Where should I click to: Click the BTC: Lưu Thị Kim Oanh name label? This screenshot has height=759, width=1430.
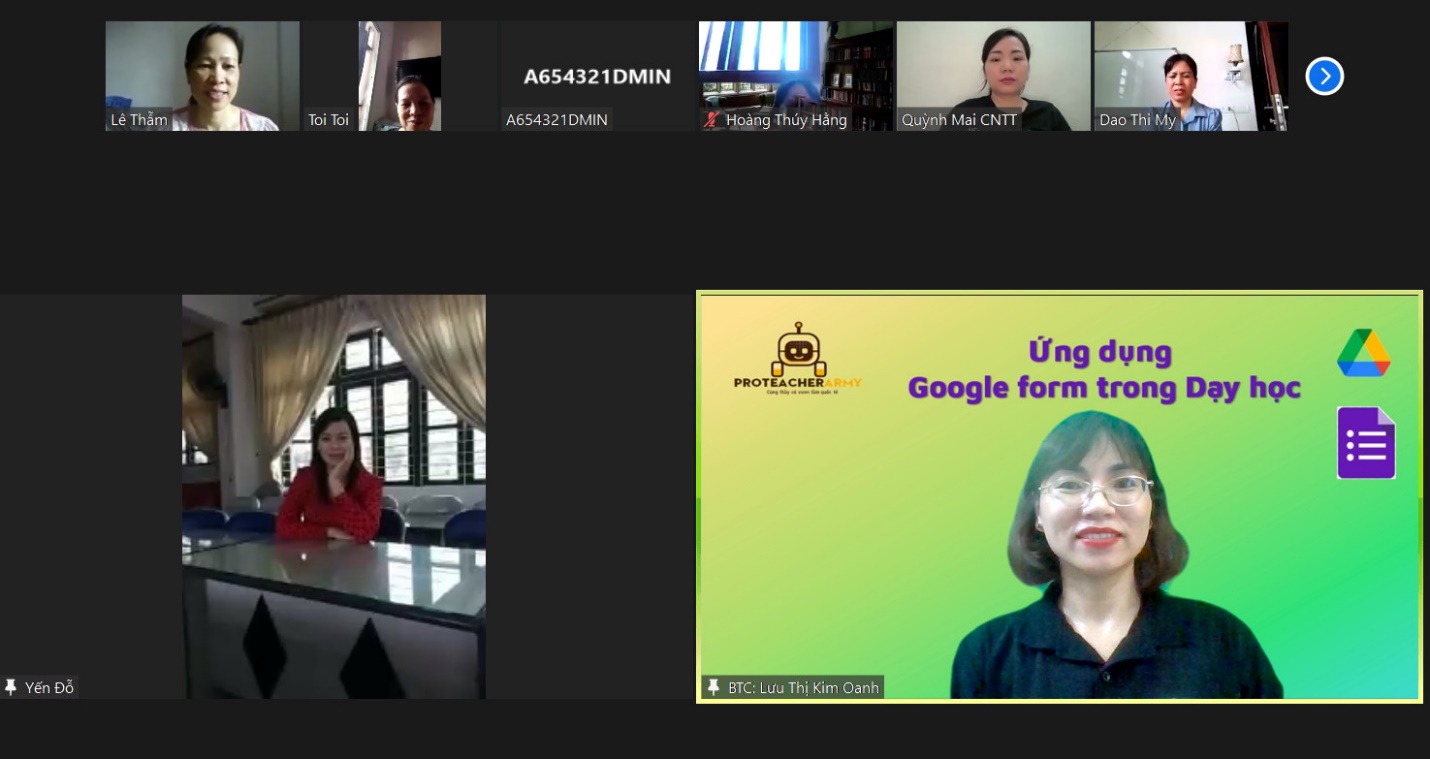802,687
